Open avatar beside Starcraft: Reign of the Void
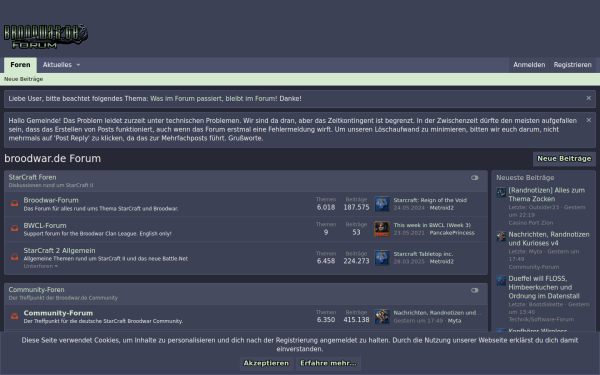 click(x=382, y=204)
